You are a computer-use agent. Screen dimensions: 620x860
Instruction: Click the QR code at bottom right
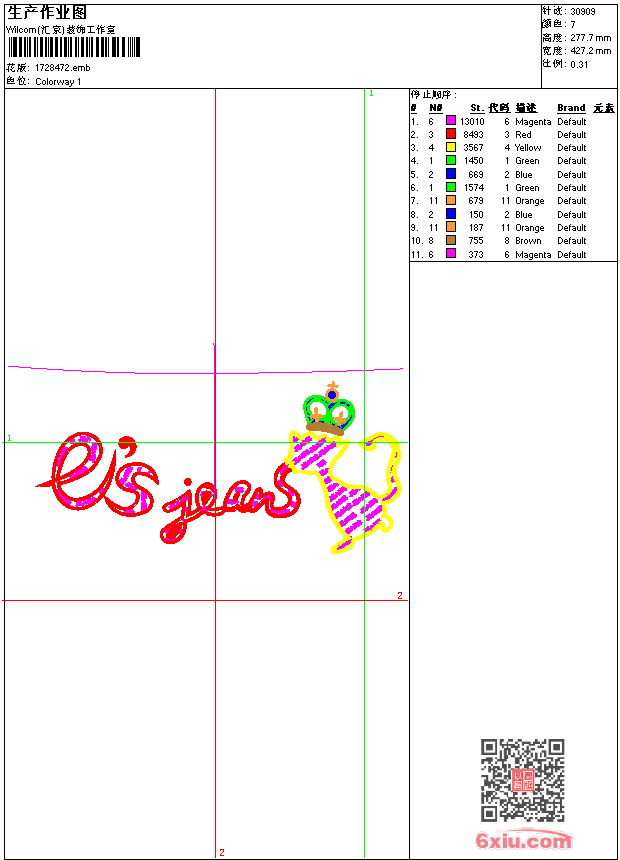point(523,780)
